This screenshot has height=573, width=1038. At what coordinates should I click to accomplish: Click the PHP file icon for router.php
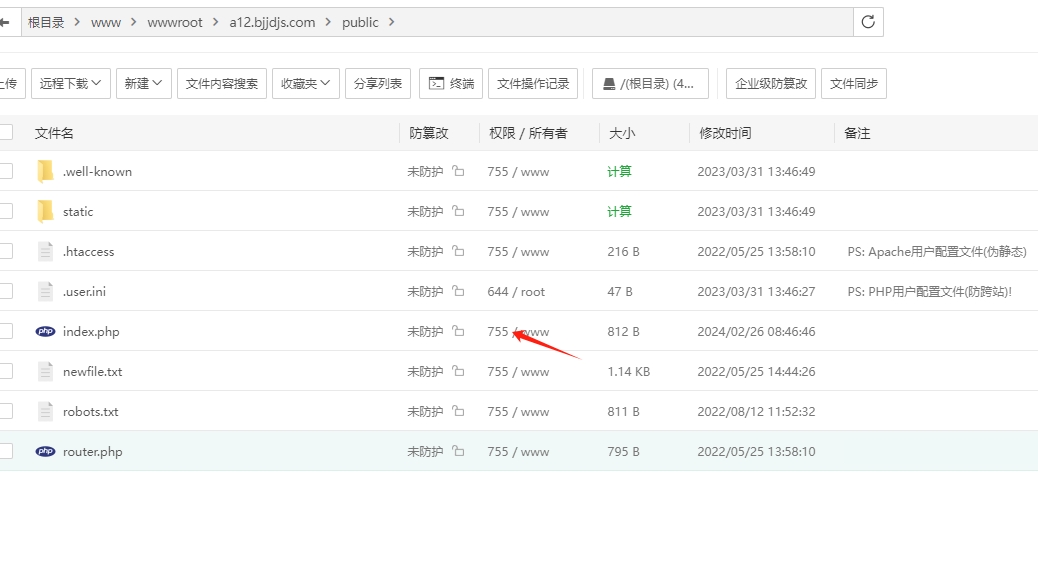tap(45, 451)
